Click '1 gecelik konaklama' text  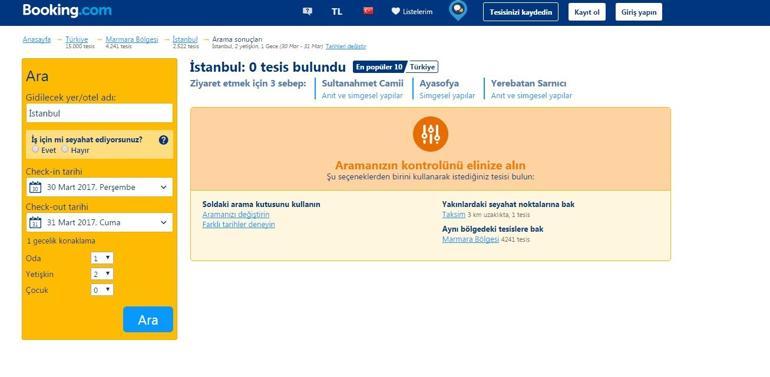coord(61,241)
